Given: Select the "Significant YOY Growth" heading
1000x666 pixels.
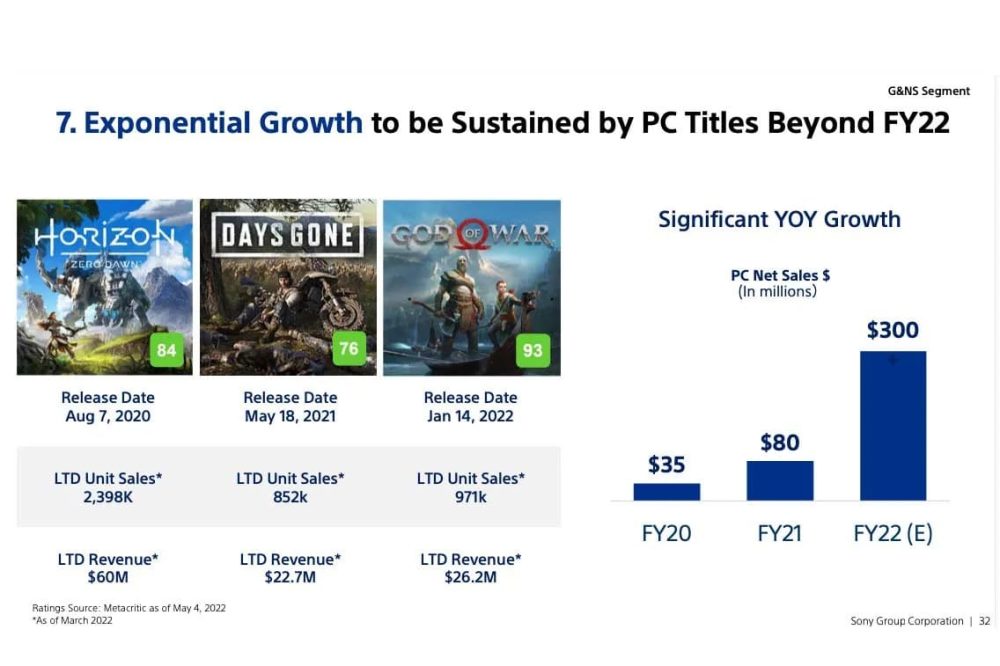Looking at the screenshot, I should click(x=779, y=219).
